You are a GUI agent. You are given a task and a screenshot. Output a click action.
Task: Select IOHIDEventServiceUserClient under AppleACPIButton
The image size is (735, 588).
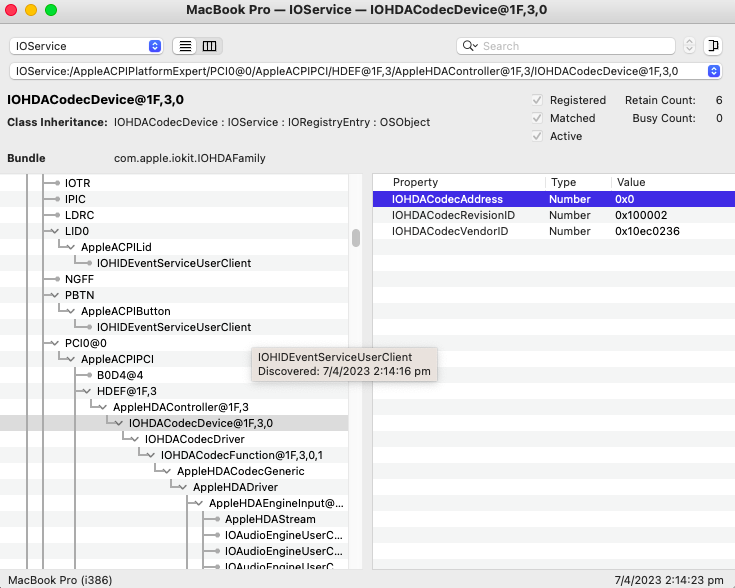point(174,327)
